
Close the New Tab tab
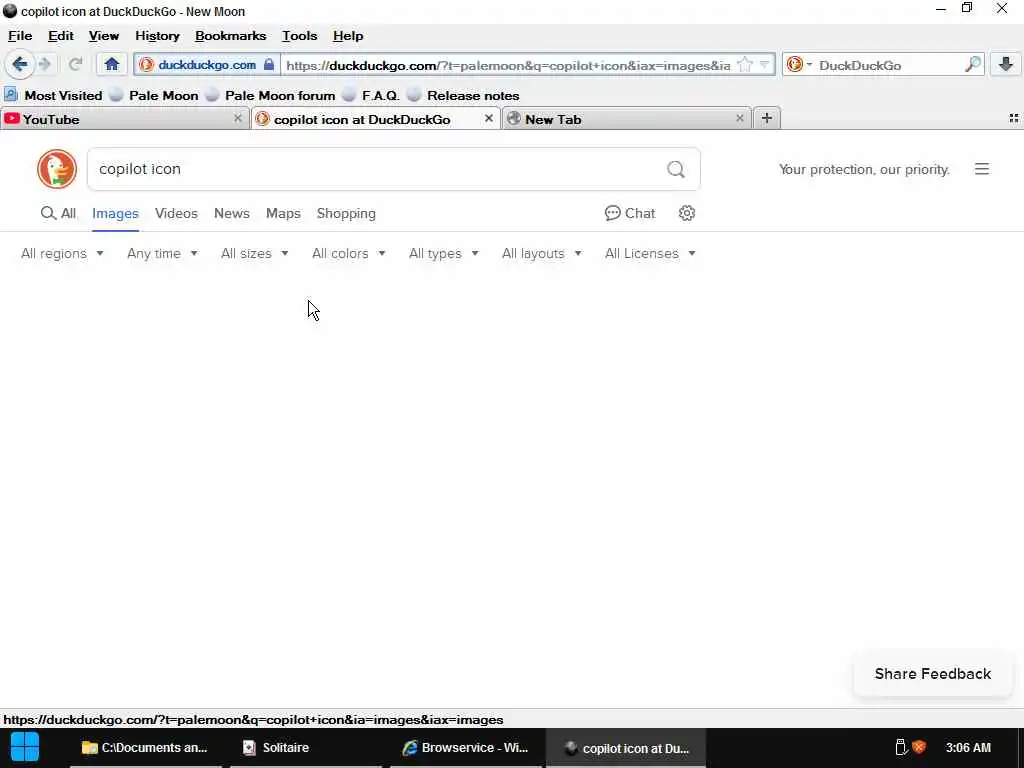tap(739, 118)
